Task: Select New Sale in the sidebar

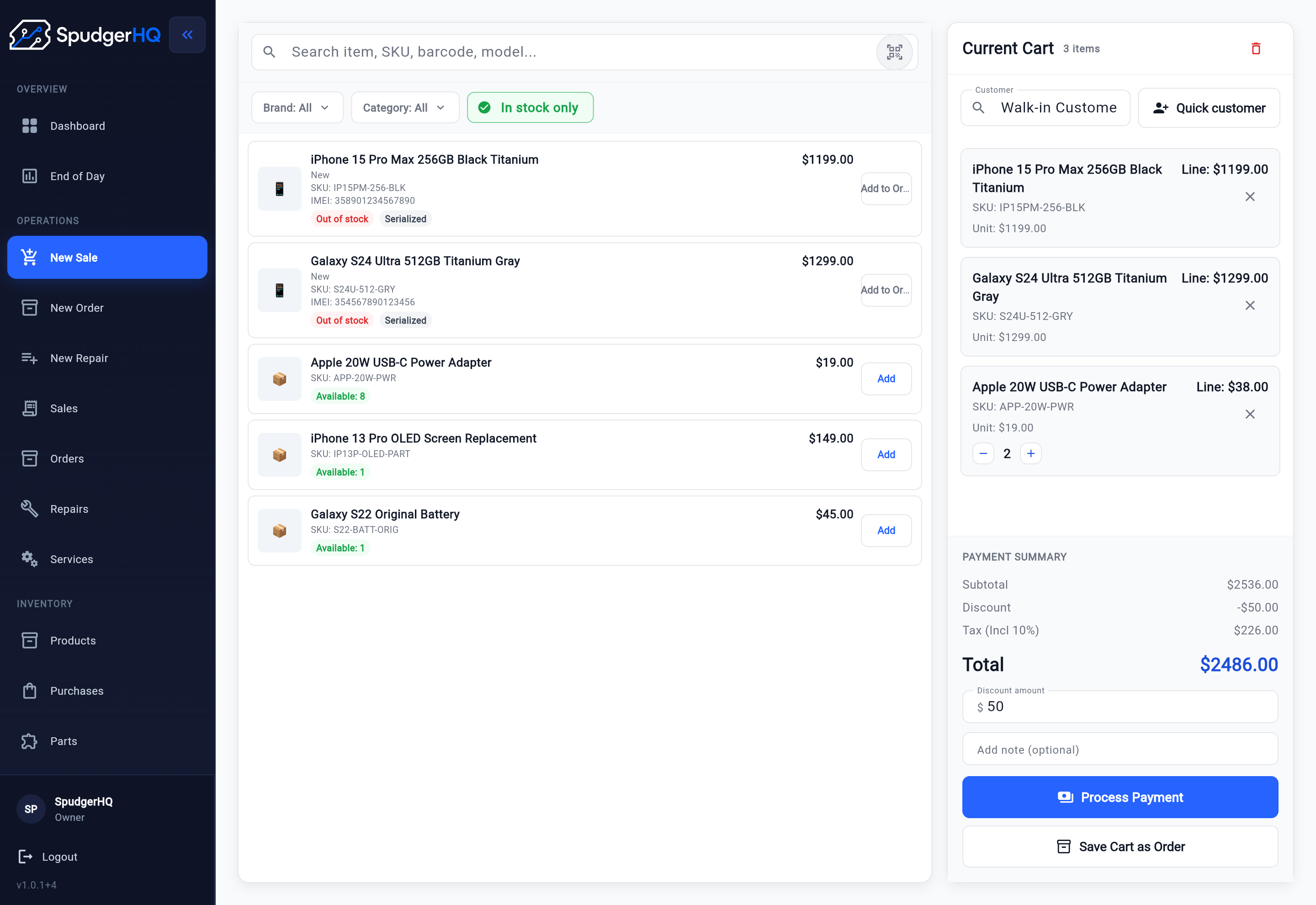Action: coord(107,257)
